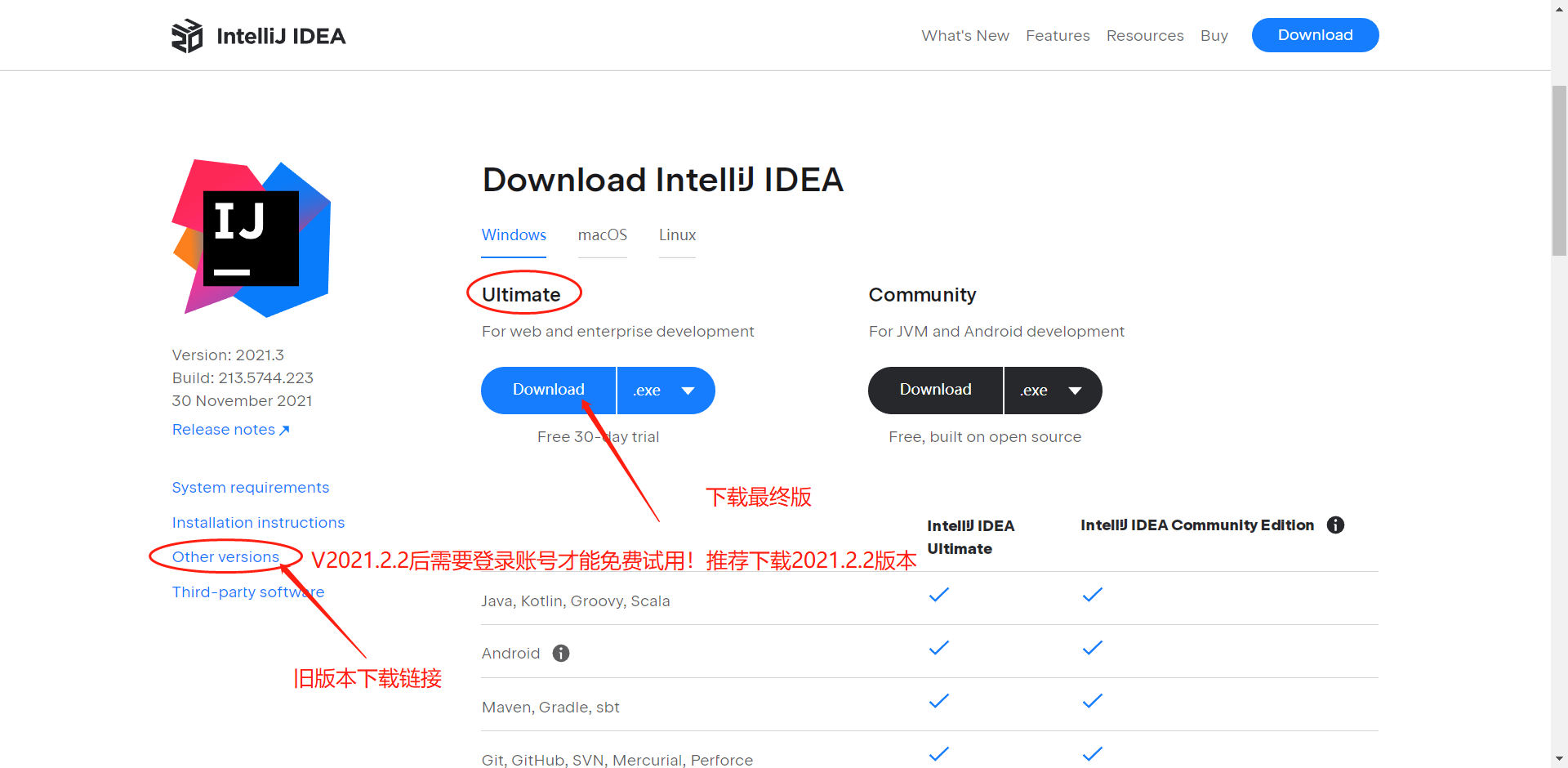Click the external-link arrow after Release notes
The image size is (1568, 768).
coord(284,429)
